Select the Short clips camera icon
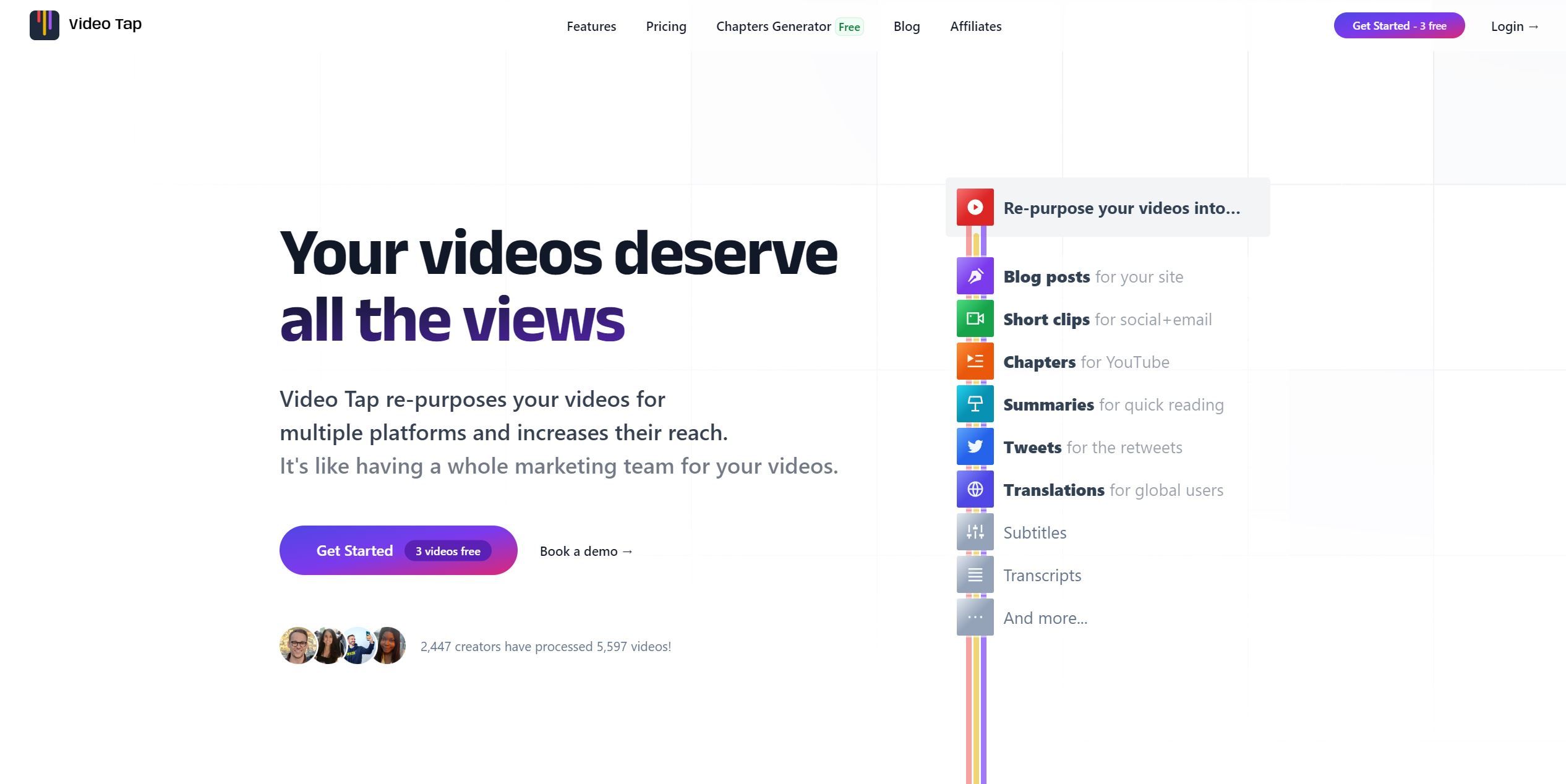This screenshot has width=1566, height=784. [x=974, y=318]
